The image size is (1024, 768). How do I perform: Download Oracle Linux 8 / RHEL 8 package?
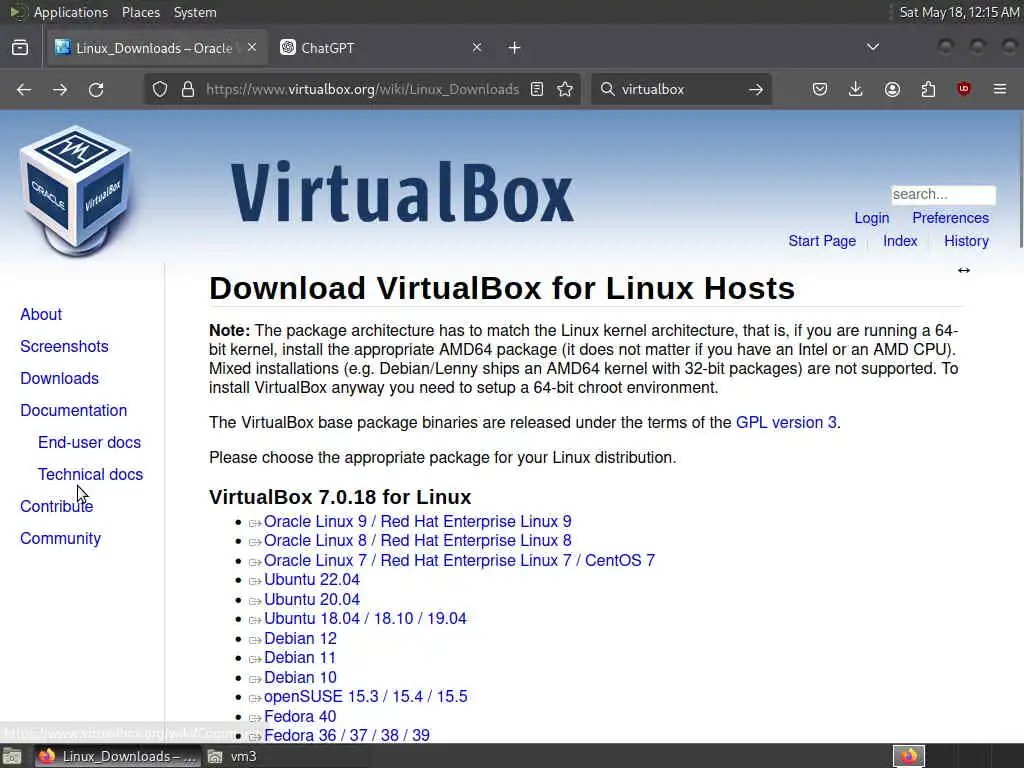[417, 541]
